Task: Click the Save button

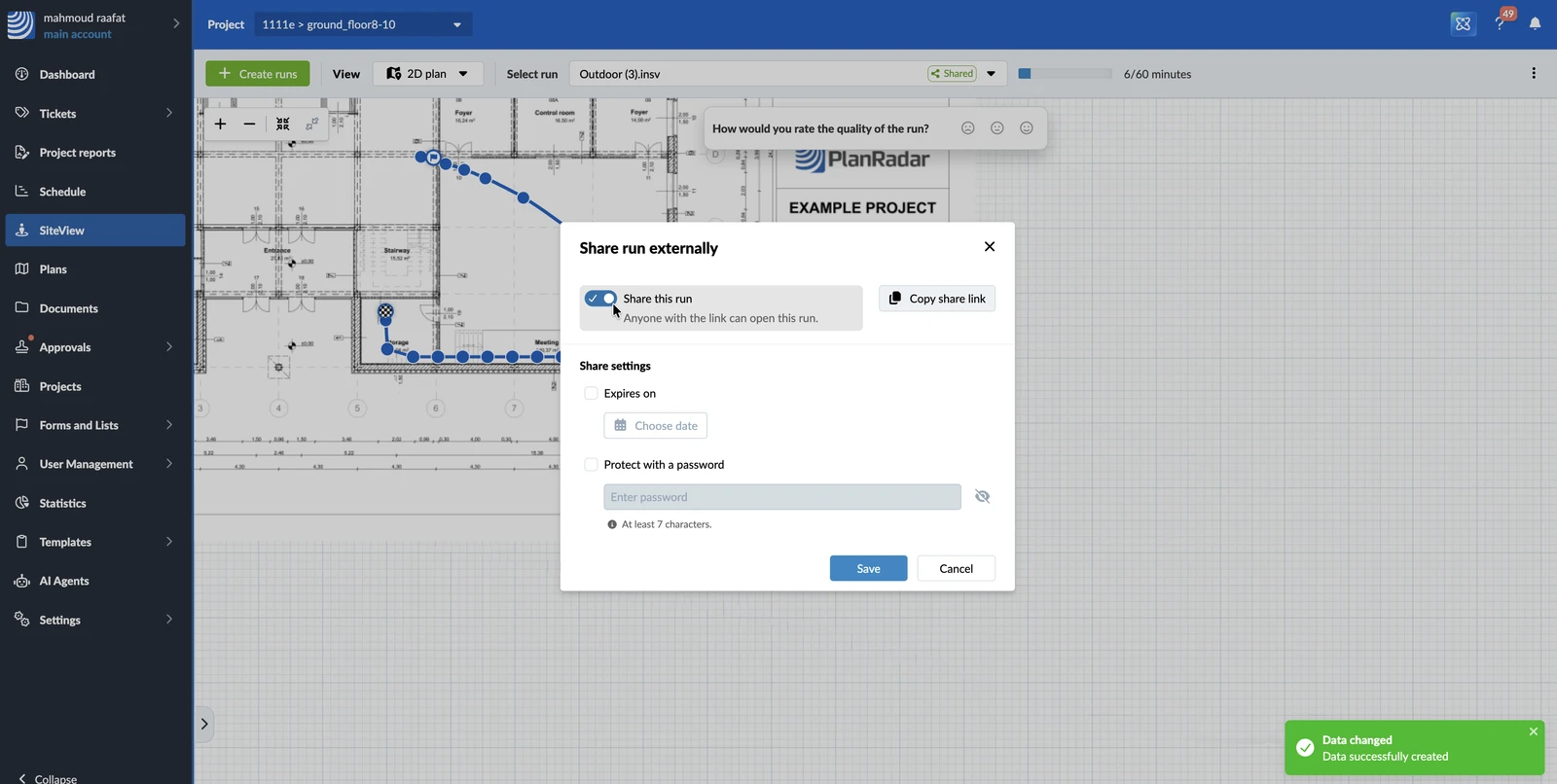Action: pos(868,568)
